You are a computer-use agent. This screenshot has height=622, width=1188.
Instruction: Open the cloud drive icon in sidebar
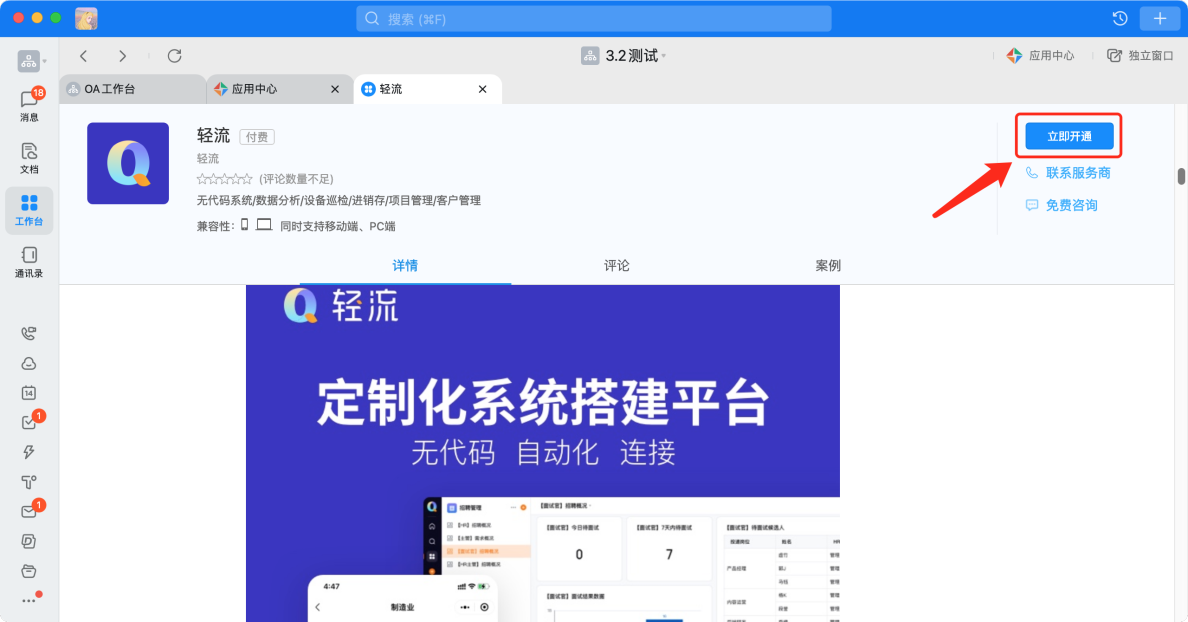tap(29, 364)
